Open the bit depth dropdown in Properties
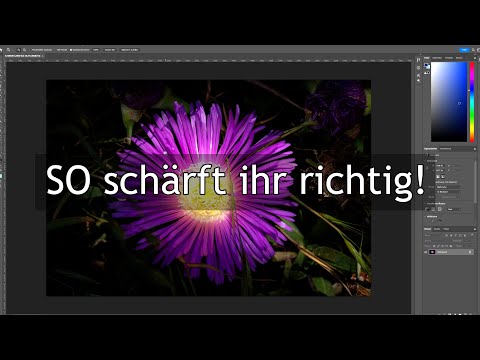The height and width of the screenshot is (360, 480). 448,192
